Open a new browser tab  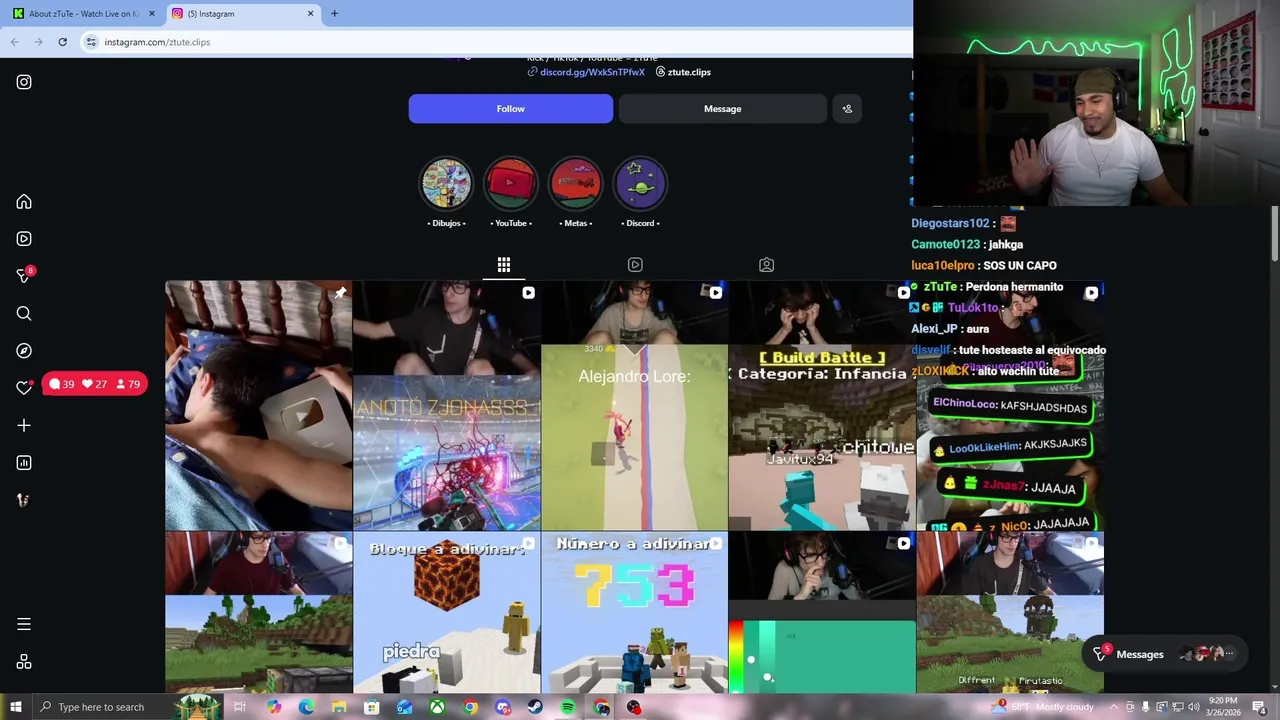pos(334,14)
